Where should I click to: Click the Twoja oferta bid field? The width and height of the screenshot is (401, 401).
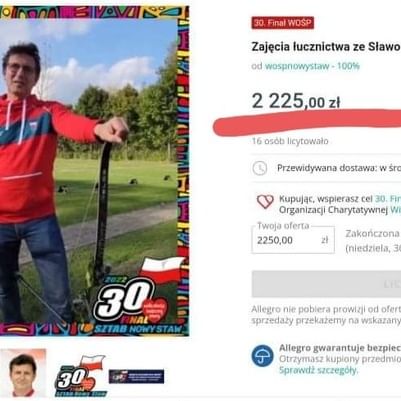coord(293,240)
